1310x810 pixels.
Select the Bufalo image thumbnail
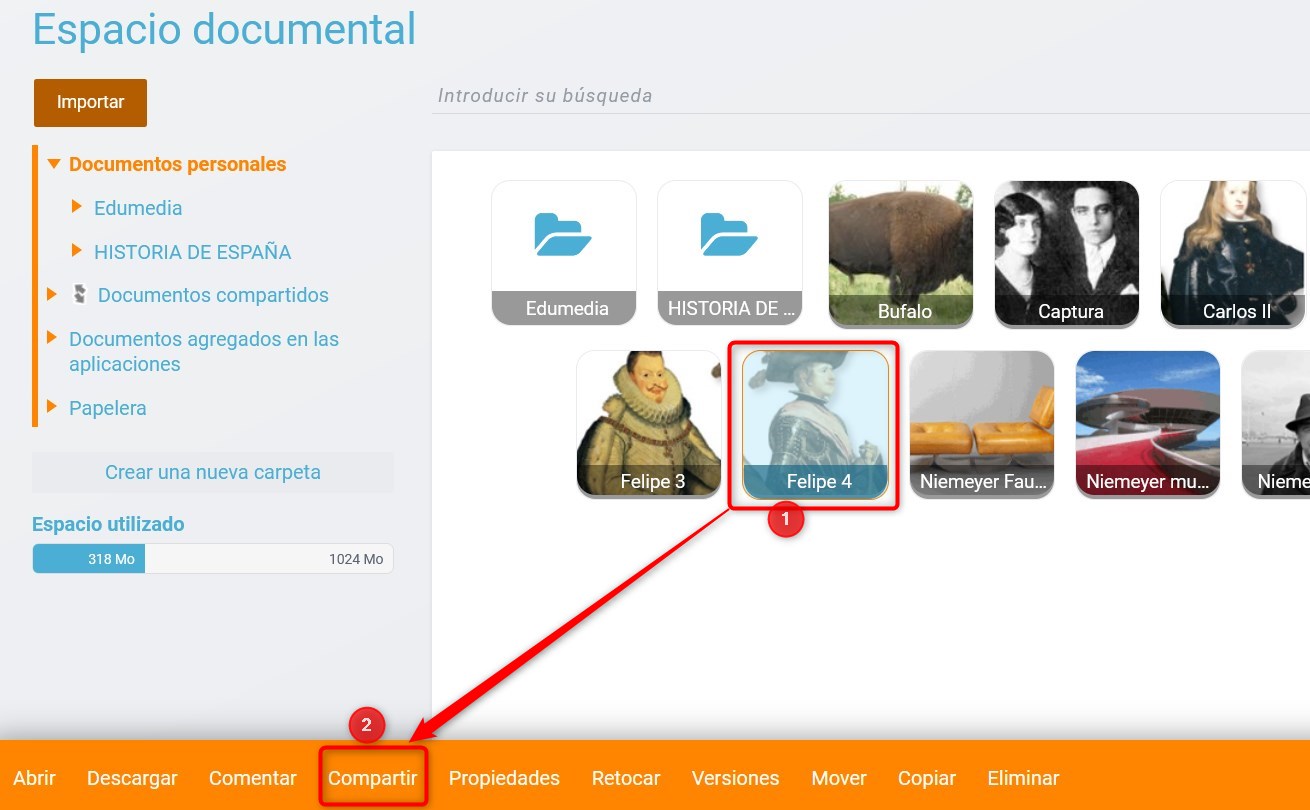pyautogui.click(x=901, y=254)
